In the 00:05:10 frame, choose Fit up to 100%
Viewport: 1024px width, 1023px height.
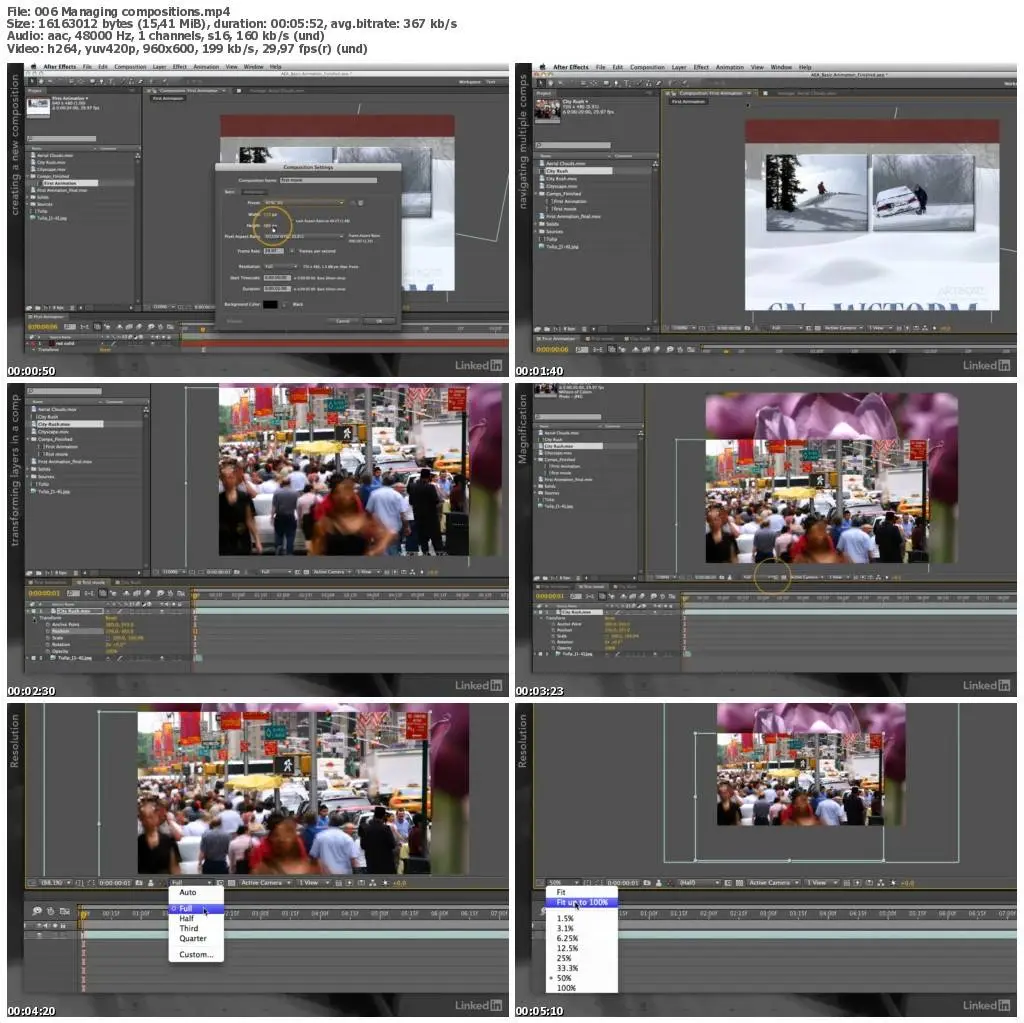(582, 902)
